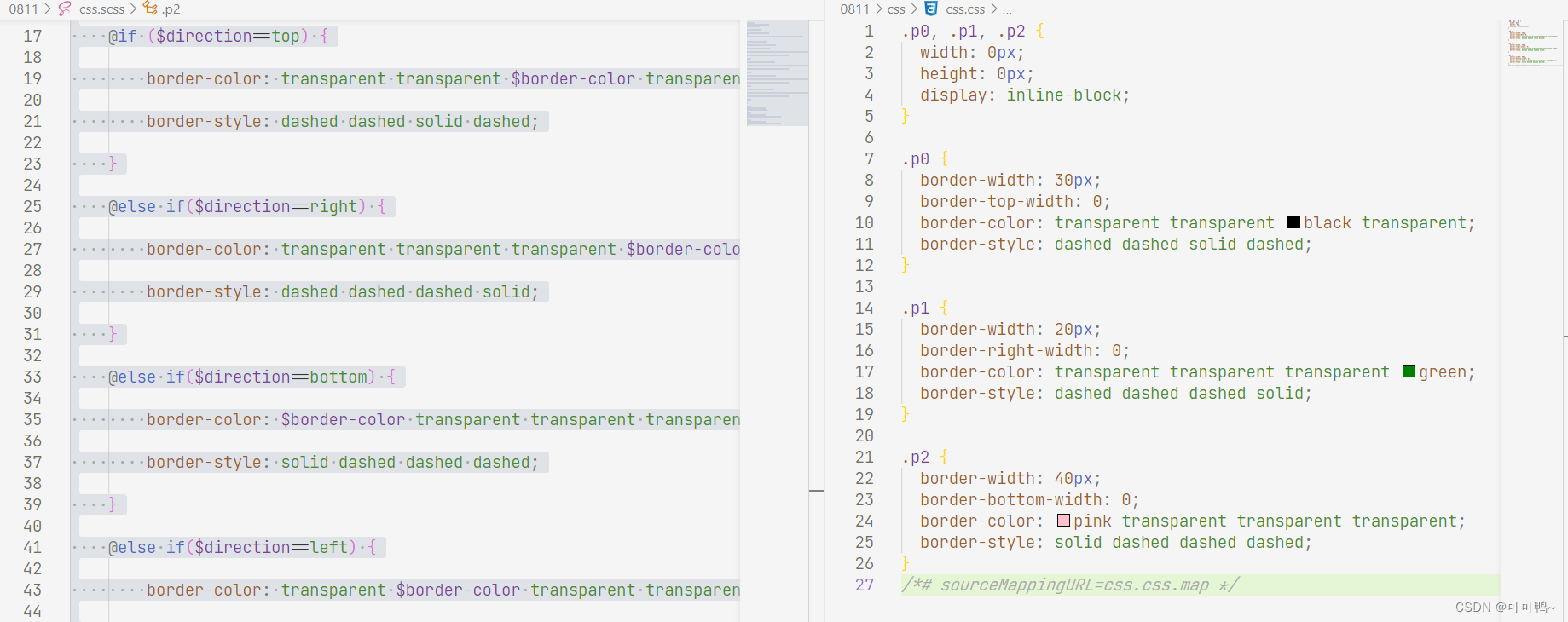Viewport: 1568px width, 622px height.
Task: Click the Sass file icon in left breadcrumb
Action: 65,9
